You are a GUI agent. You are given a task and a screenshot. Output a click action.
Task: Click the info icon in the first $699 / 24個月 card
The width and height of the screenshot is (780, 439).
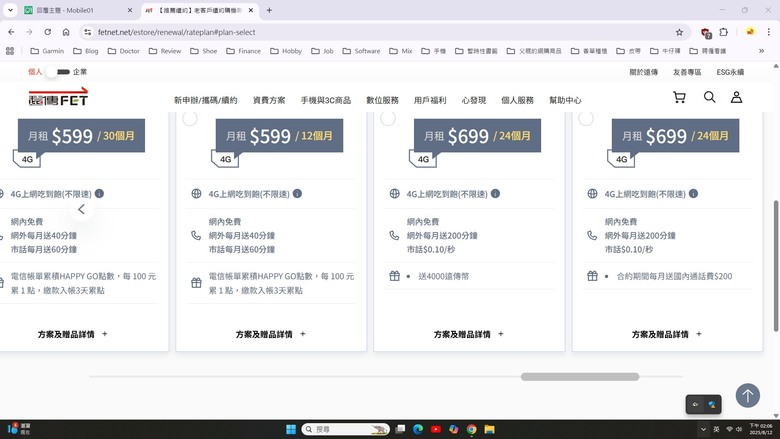coord(495,193)
